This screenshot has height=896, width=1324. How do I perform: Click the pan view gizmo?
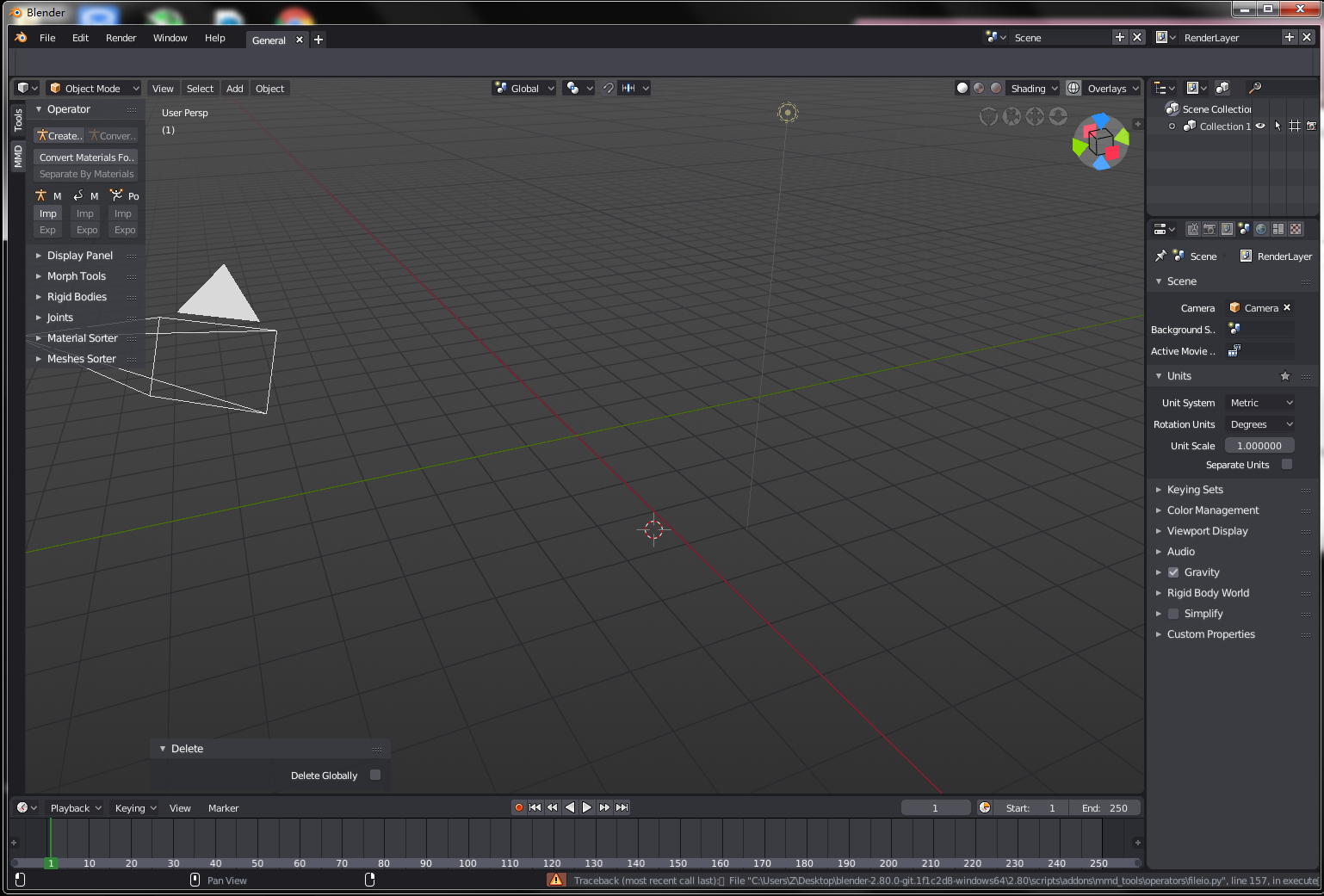(1035, 116)
